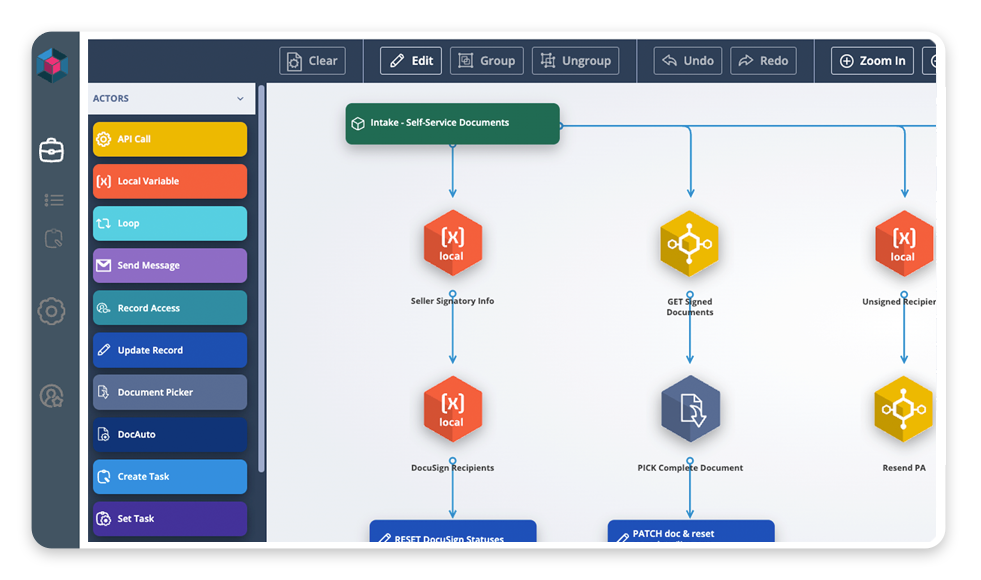Click the Seller Signatory Info local variable node

(x=452, y=243)
